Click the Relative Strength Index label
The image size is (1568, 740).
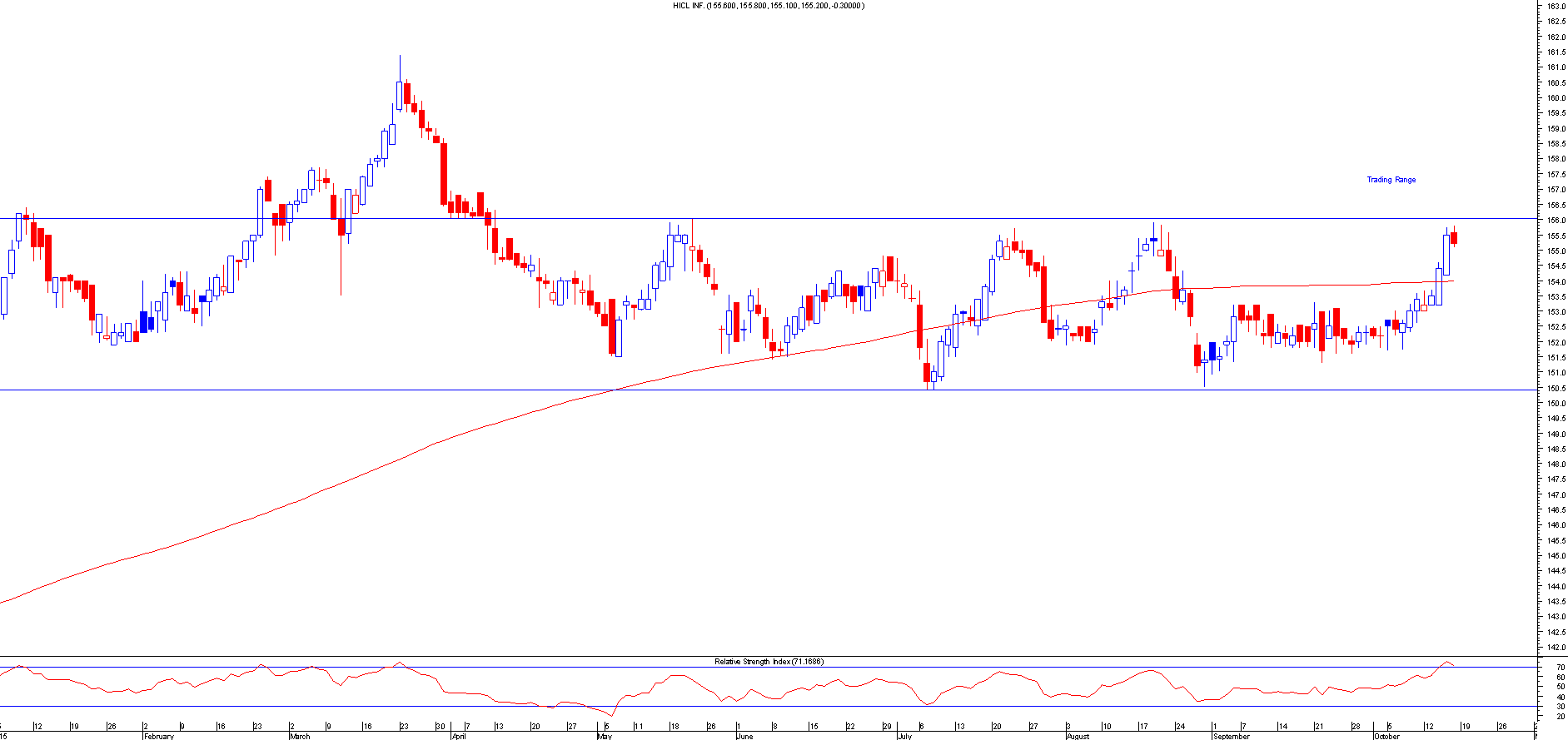coord(768,662)
